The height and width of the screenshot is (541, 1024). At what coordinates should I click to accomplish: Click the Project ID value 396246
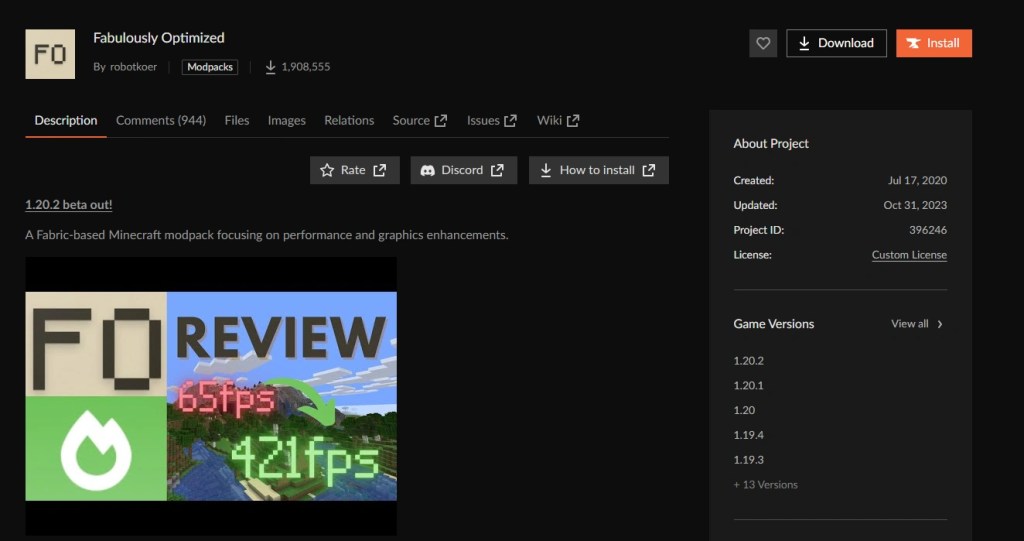928,230
